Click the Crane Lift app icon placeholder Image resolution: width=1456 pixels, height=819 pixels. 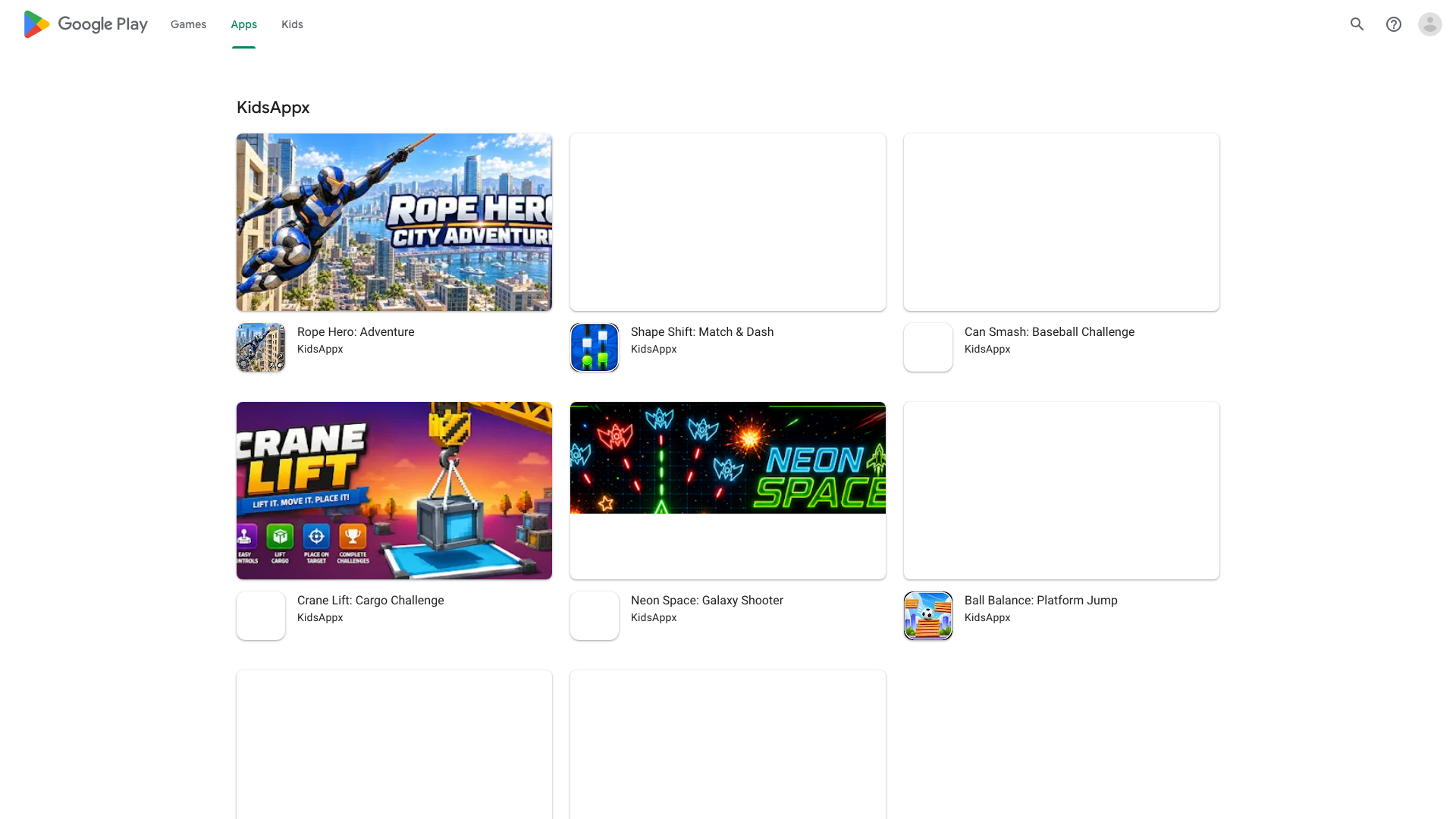tap(261, 616)
